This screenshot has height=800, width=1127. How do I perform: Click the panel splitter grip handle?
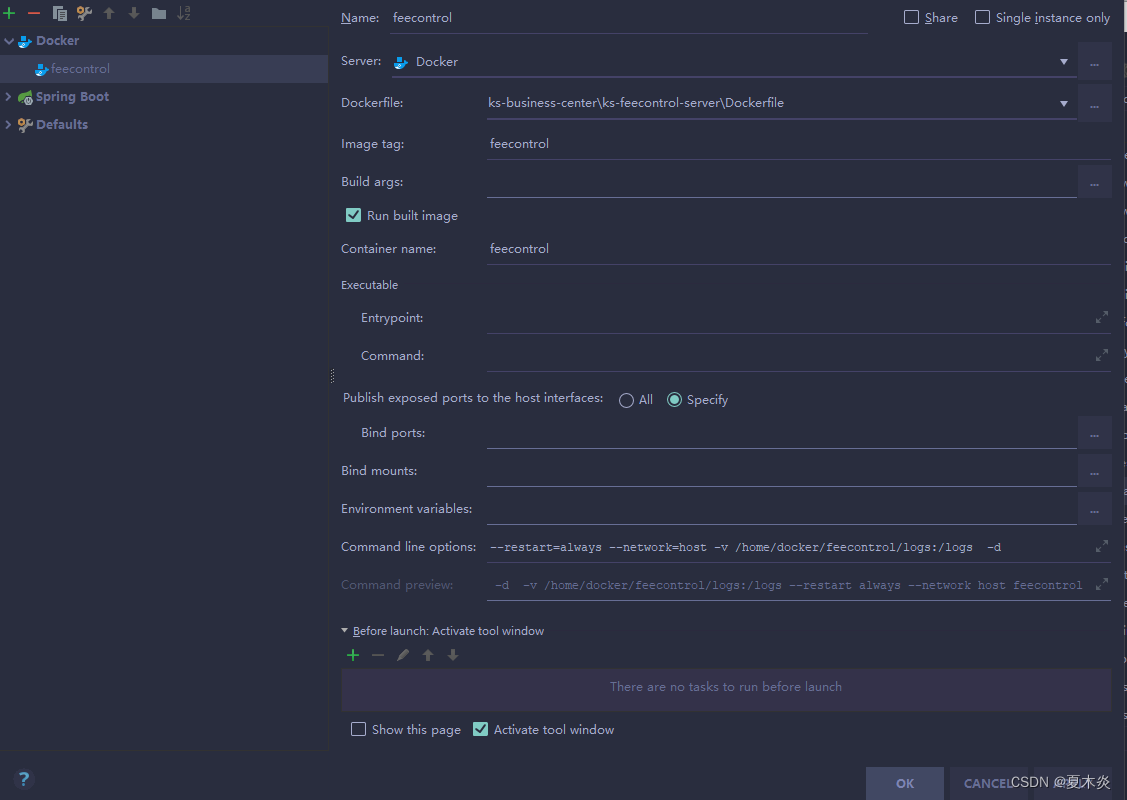[332, 376]
